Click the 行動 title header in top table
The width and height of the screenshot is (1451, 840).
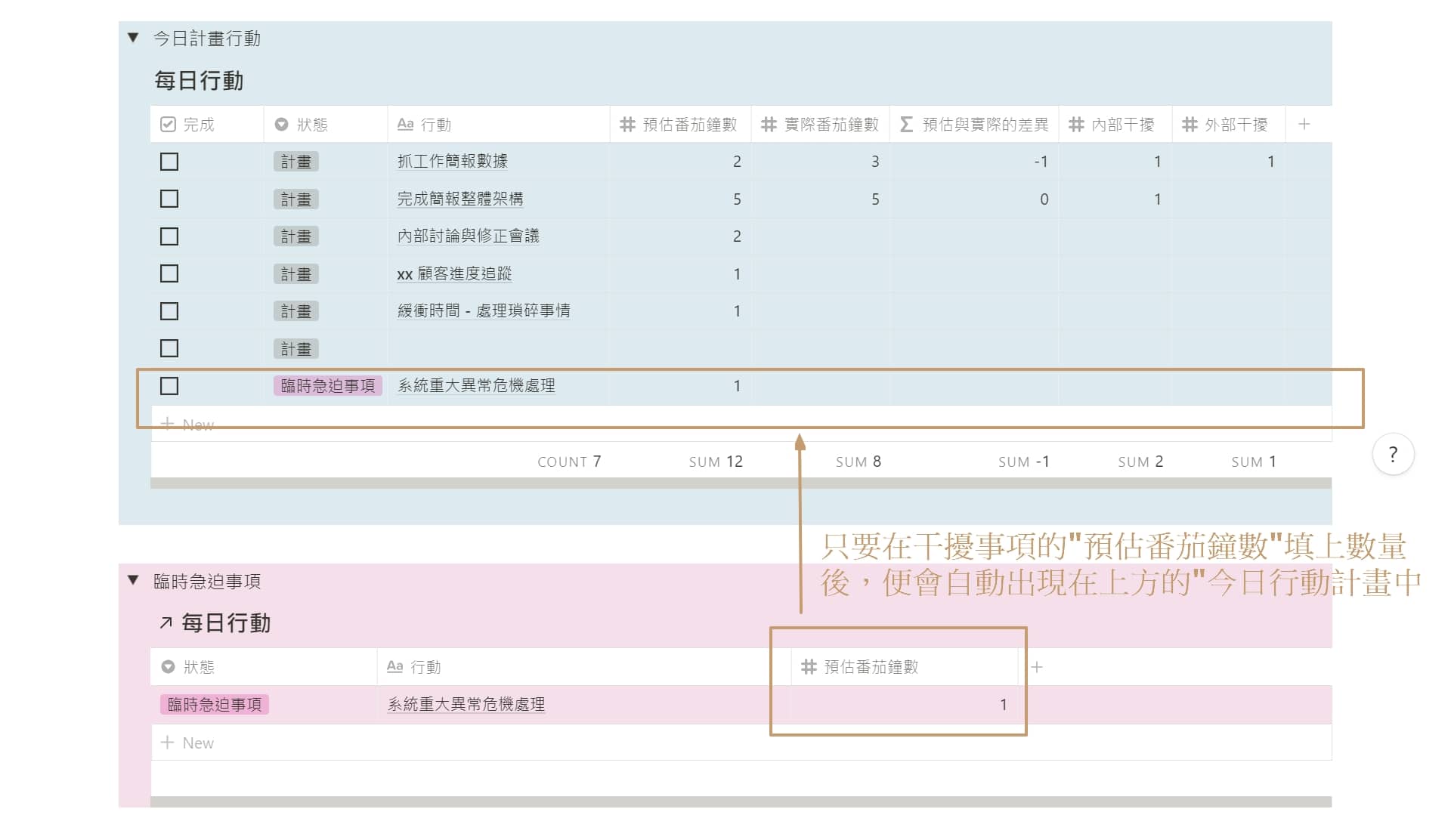(425, 125)
